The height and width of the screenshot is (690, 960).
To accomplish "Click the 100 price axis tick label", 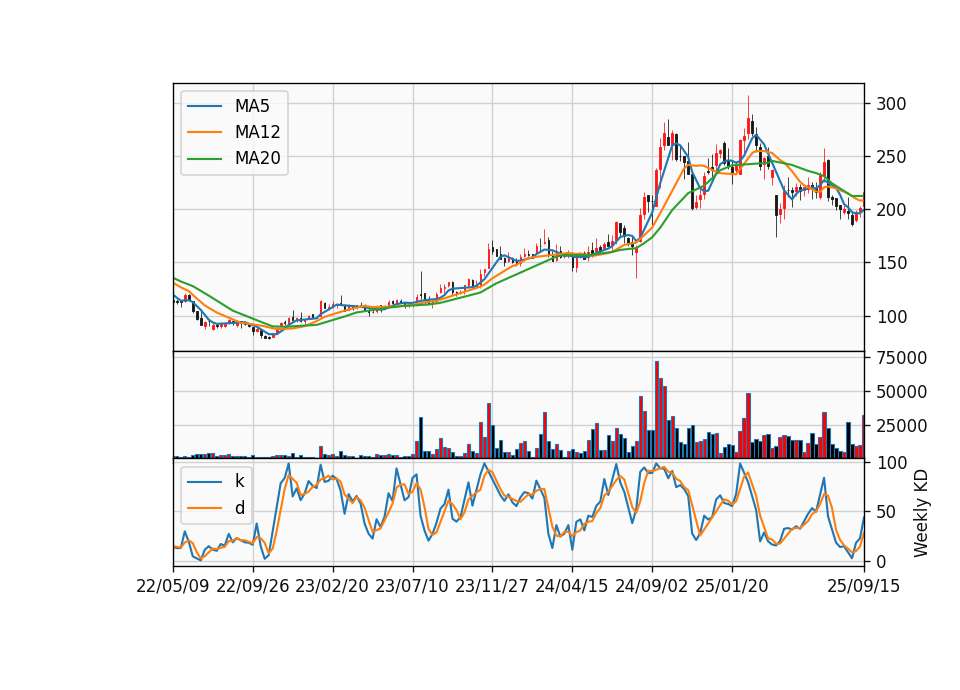I will (891, 317).
